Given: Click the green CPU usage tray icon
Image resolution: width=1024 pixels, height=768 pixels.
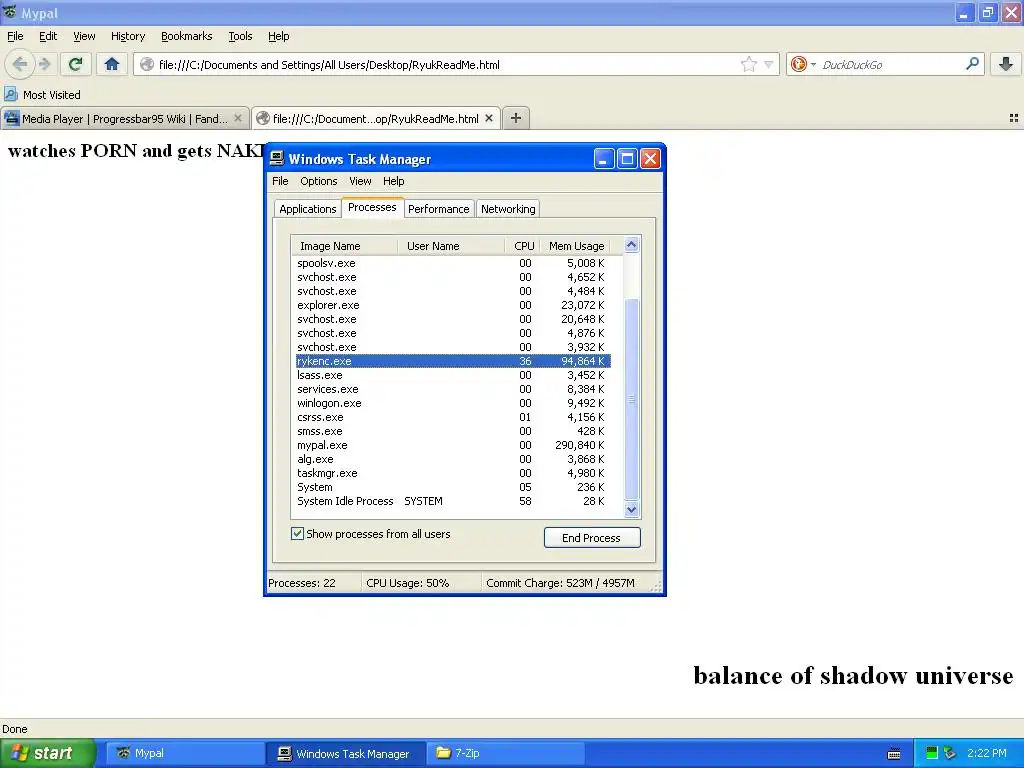Looking at the screenshot, I should tap(932, 753).
